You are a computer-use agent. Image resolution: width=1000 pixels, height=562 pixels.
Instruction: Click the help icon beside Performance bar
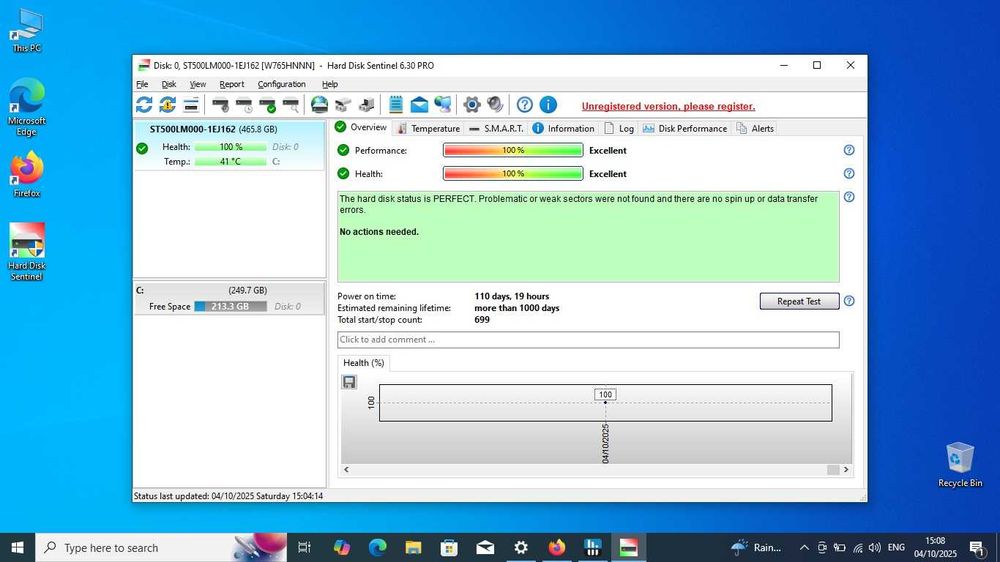pyautogui.click(x=849, y=150)
